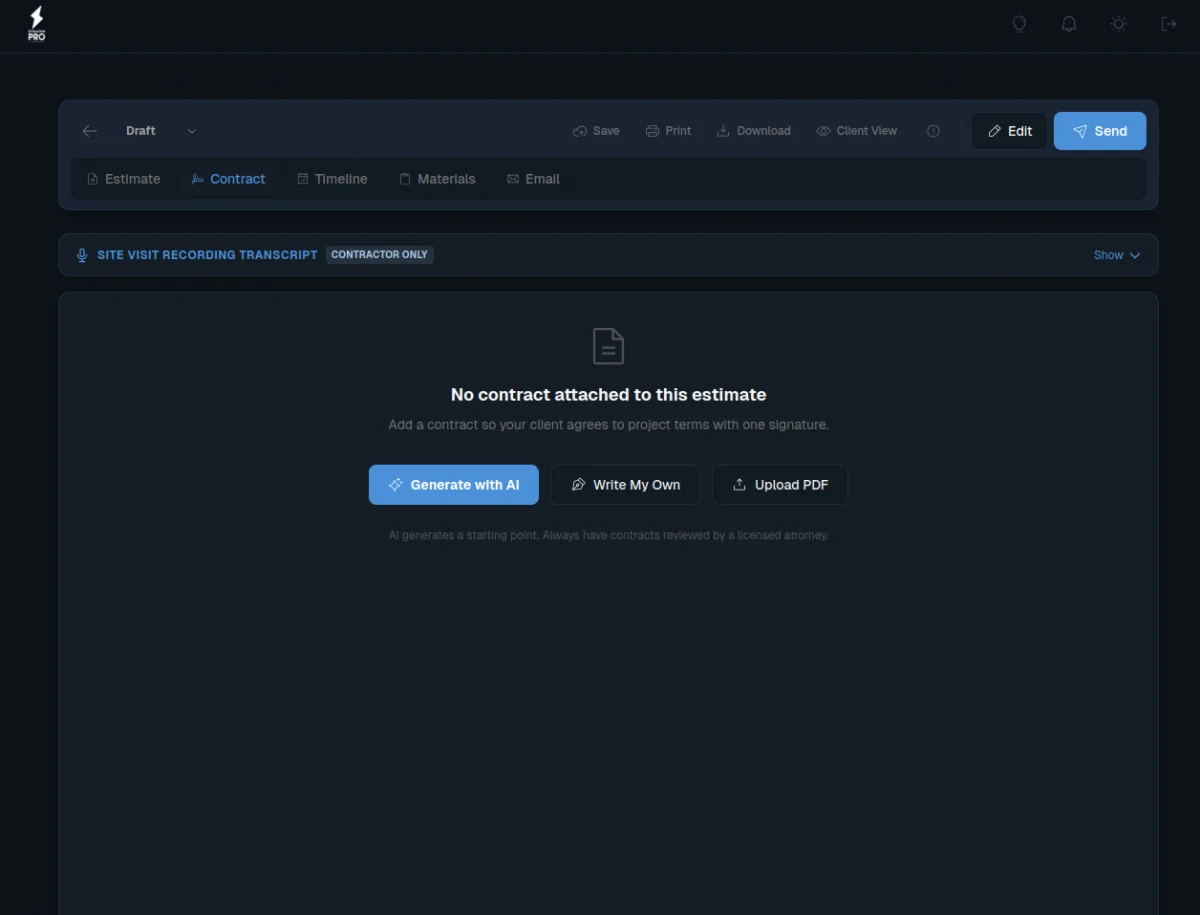This screenshot has height=915, width=1200.
Task: Select the Email tab
Action: click(x=533, y=178)
